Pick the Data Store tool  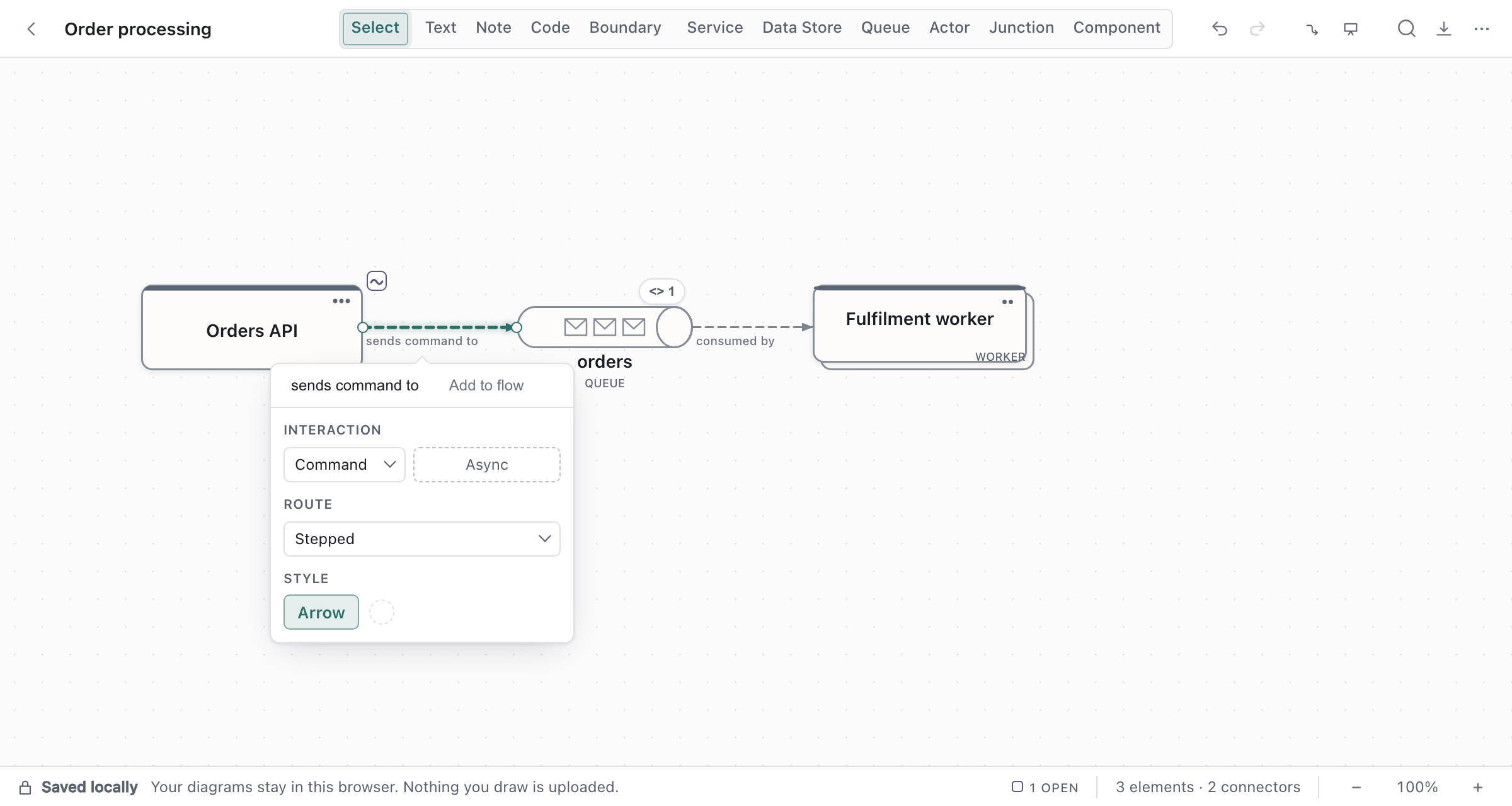coord(802,28)
